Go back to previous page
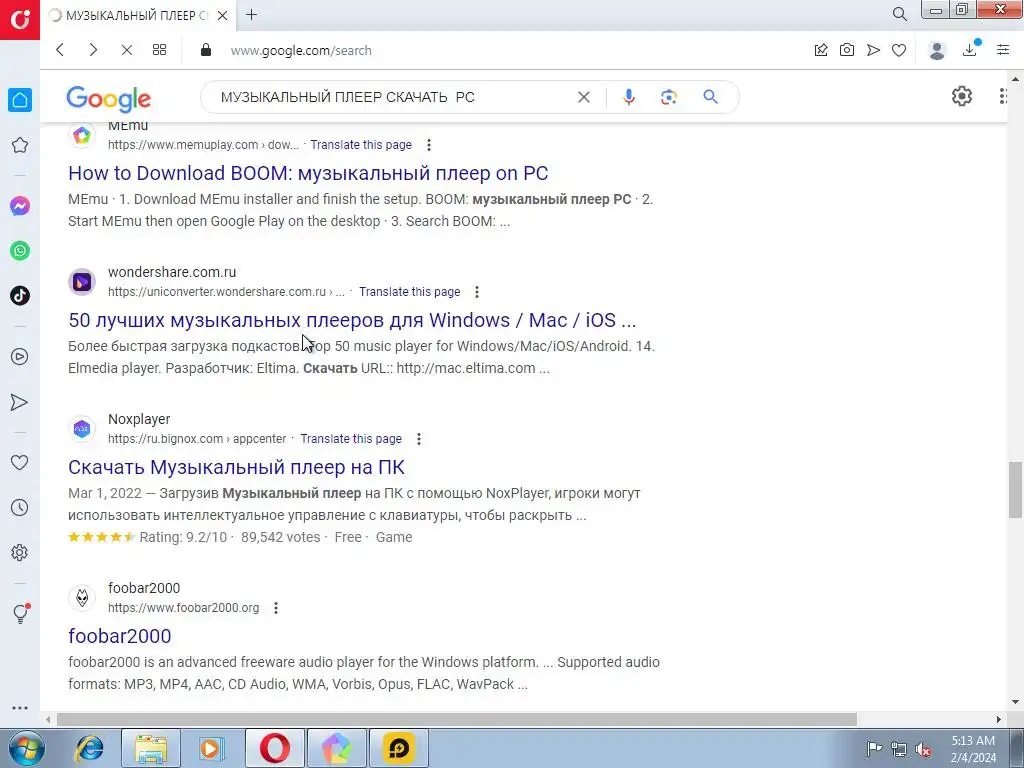Viewport: 1024px width, 768px height. click(x=60, y=50)
